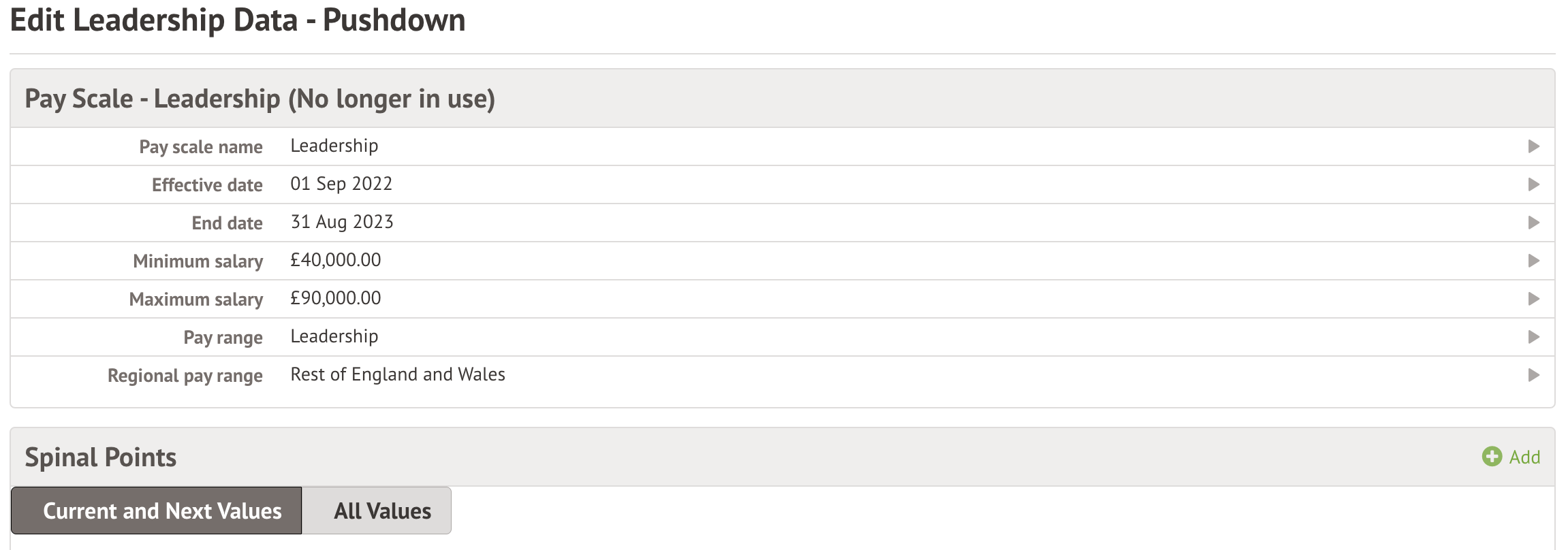Viewport: 1568px width, 550px height.
Task: Click the Maximum salary row arrow
Action: [x=1534, y=299]
